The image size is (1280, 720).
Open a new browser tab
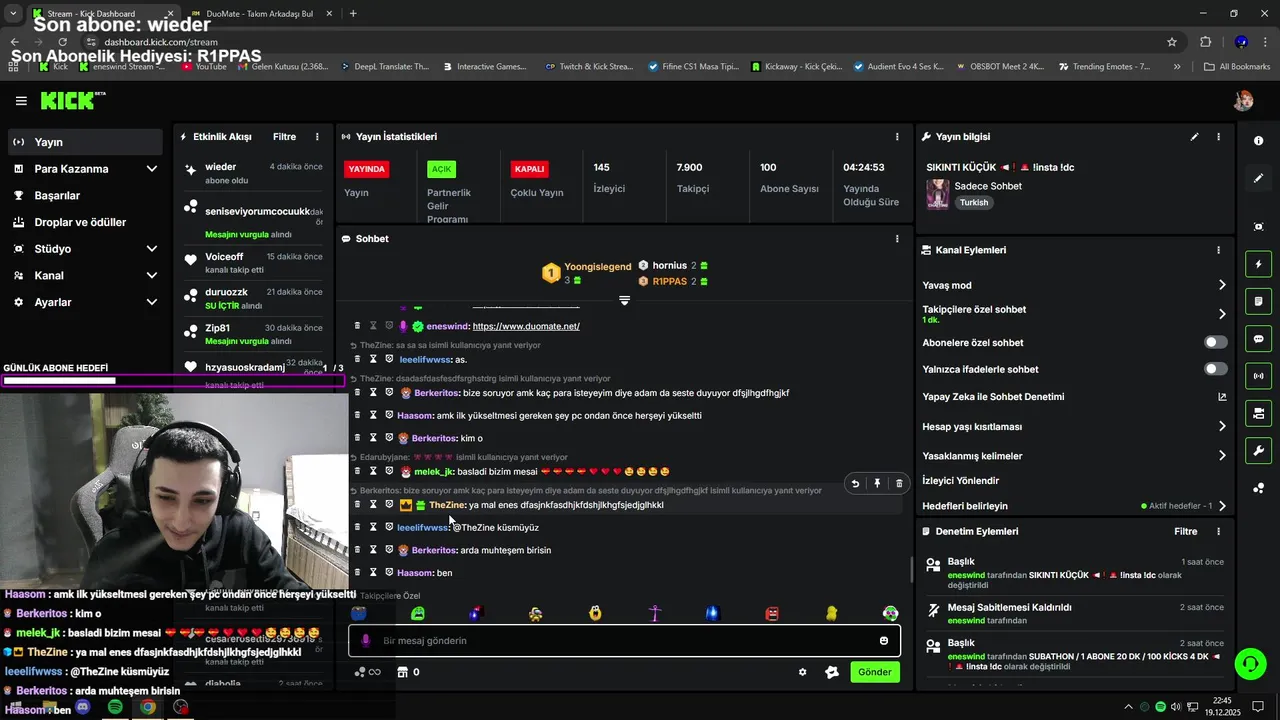point(353,14)
